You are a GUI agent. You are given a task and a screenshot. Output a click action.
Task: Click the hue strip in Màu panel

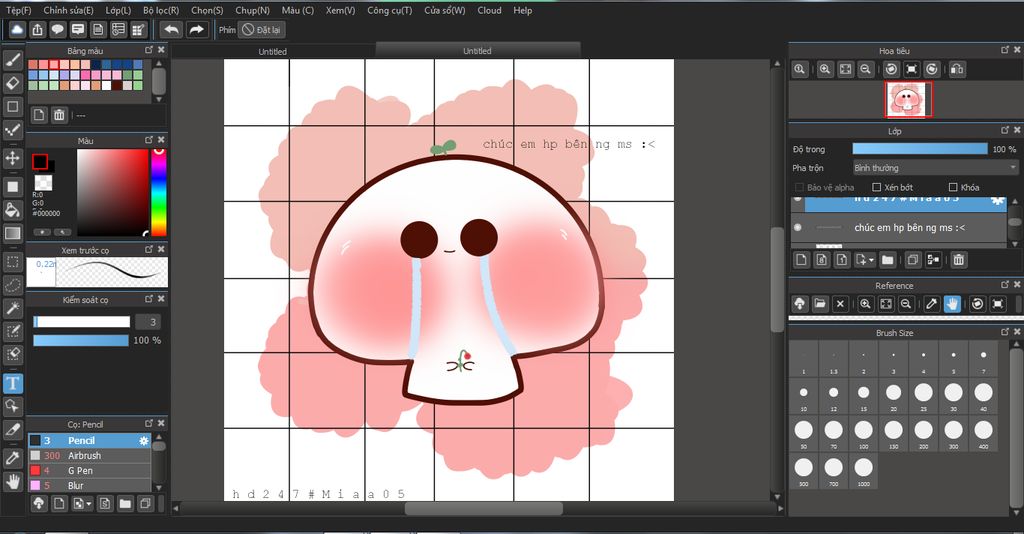click(159, 192)
